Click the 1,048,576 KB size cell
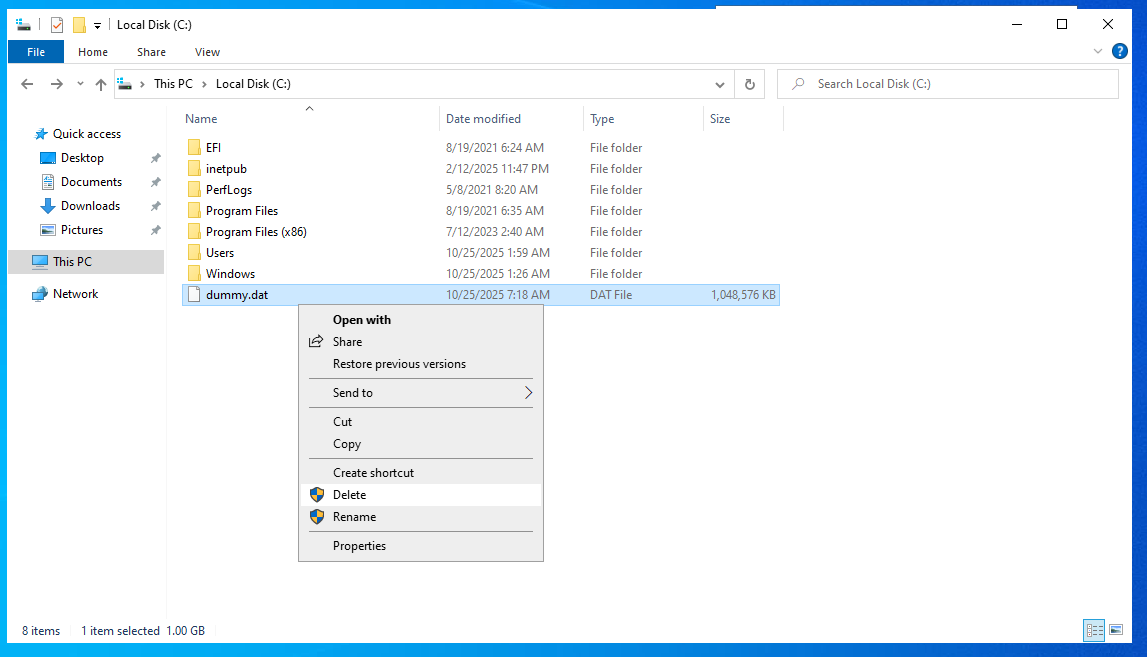Image resolution: width=1147 pixels, height=657 pixels. point(742,295)
